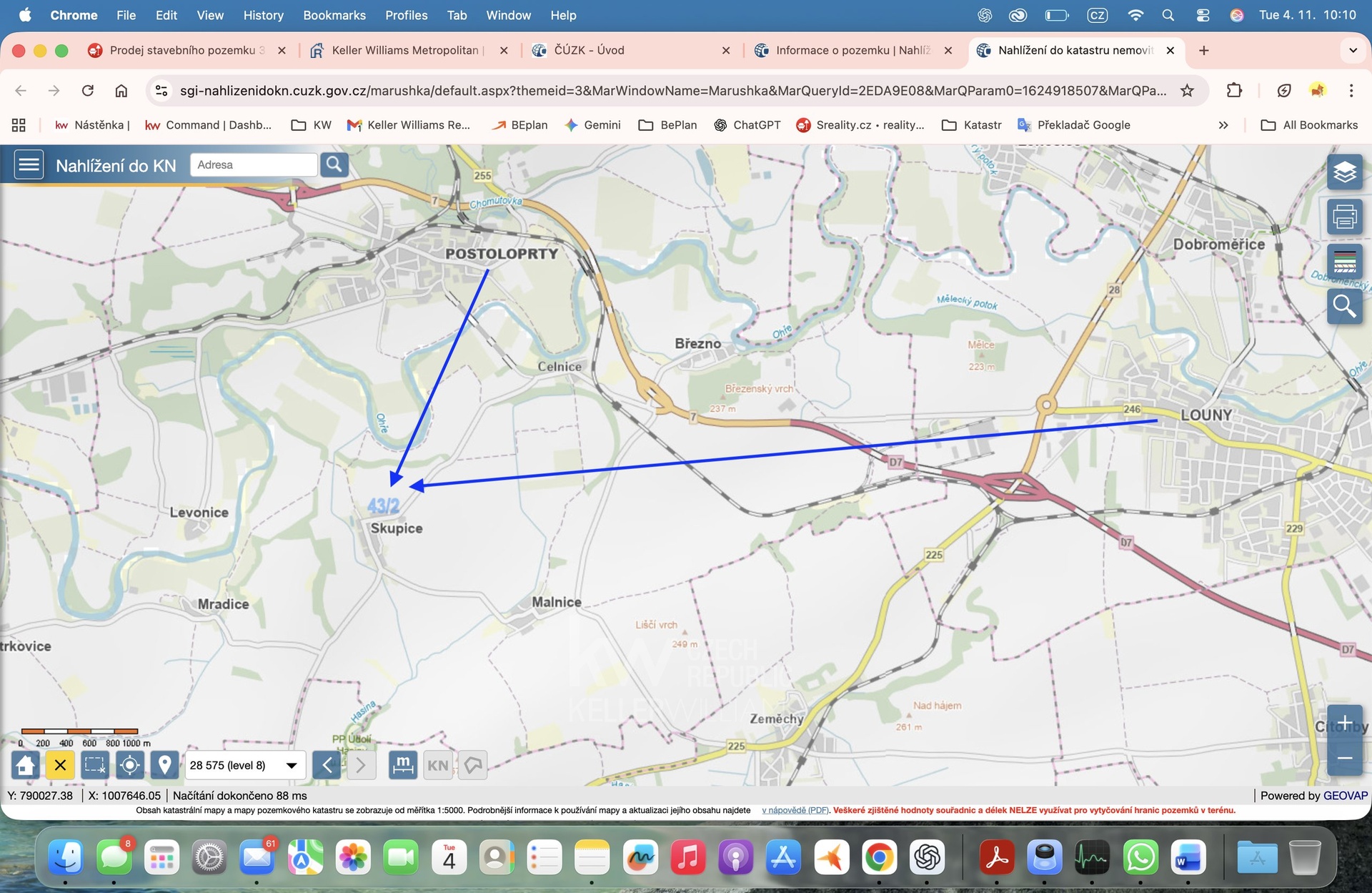The width and height of the screenshot is (1372, 893).
Task: Zoom in with the plus button
Action: click(x=1344, y=722)
